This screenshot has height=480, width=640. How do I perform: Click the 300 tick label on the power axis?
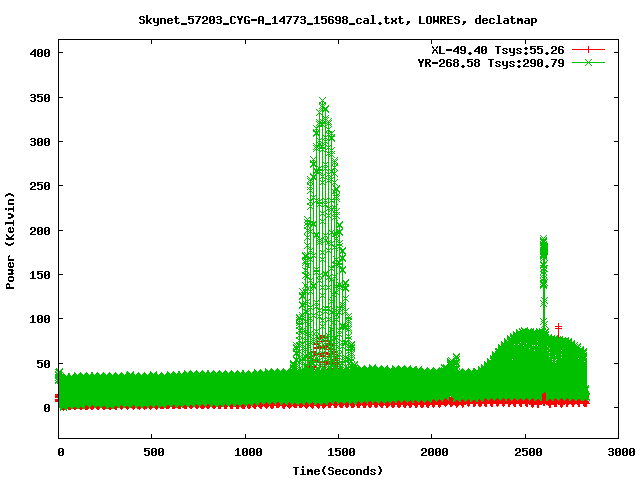(40, 142)
